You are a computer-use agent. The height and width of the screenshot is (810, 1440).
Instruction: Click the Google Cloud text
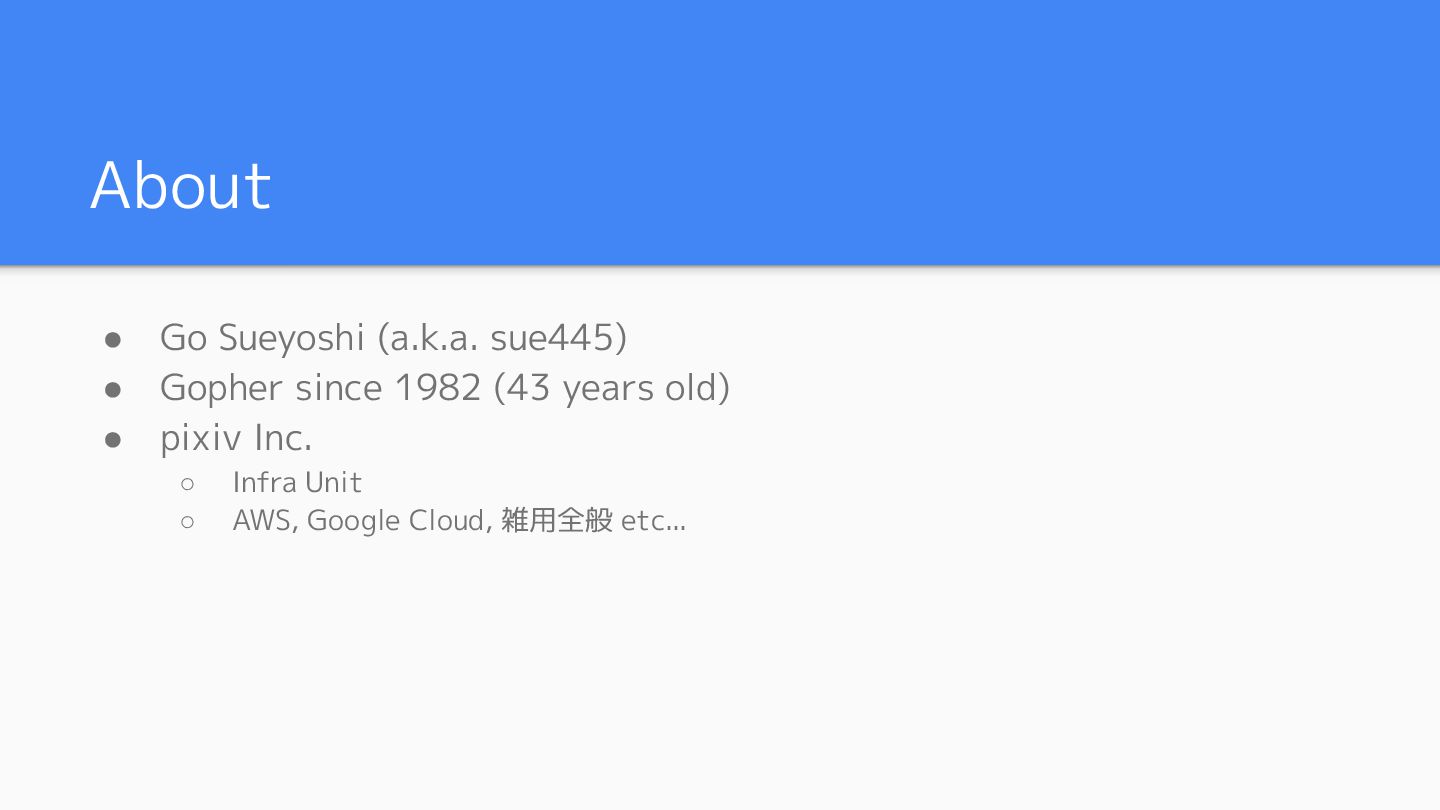tap(396, 521)
